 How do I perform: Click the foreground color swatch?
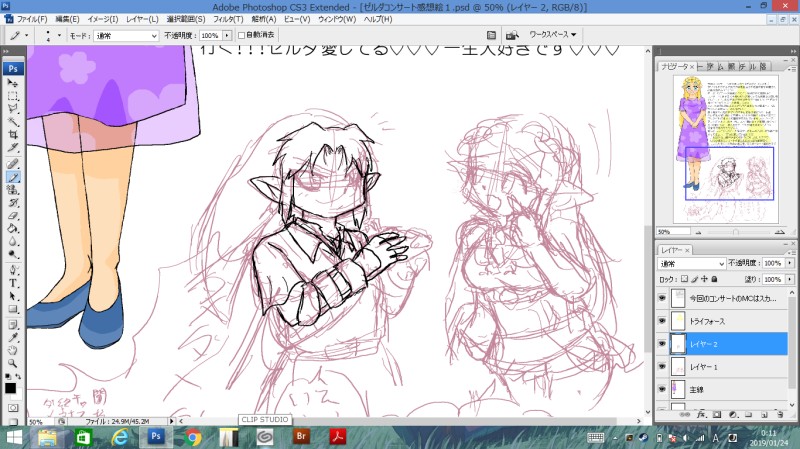tap(10, 388)
